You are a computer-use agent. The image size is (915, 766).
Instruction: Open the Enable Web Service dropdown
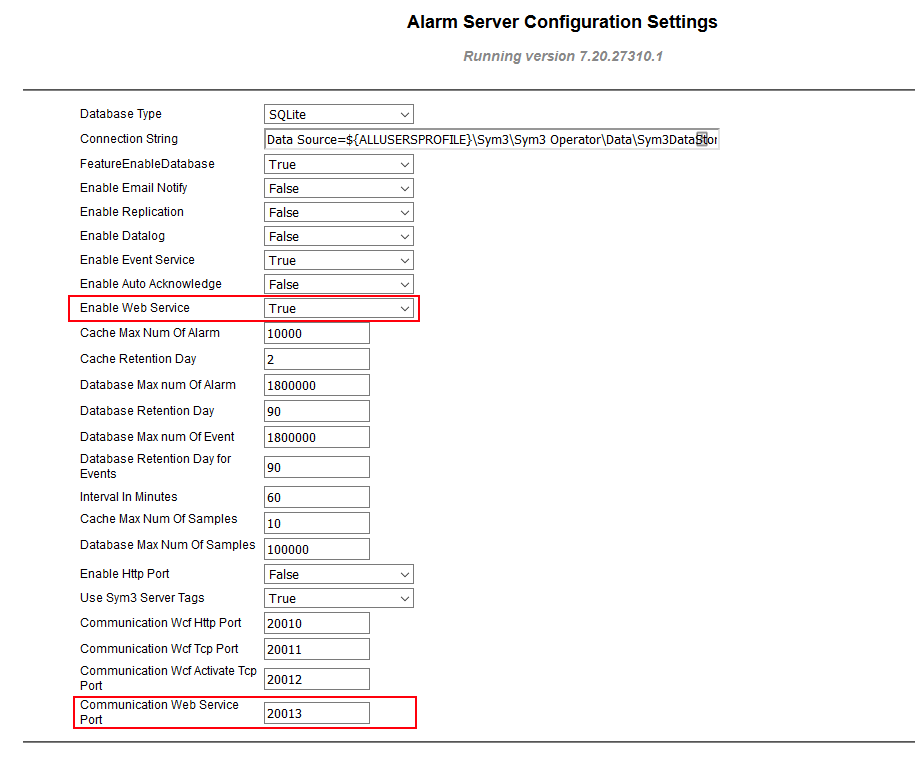[338, 308]
